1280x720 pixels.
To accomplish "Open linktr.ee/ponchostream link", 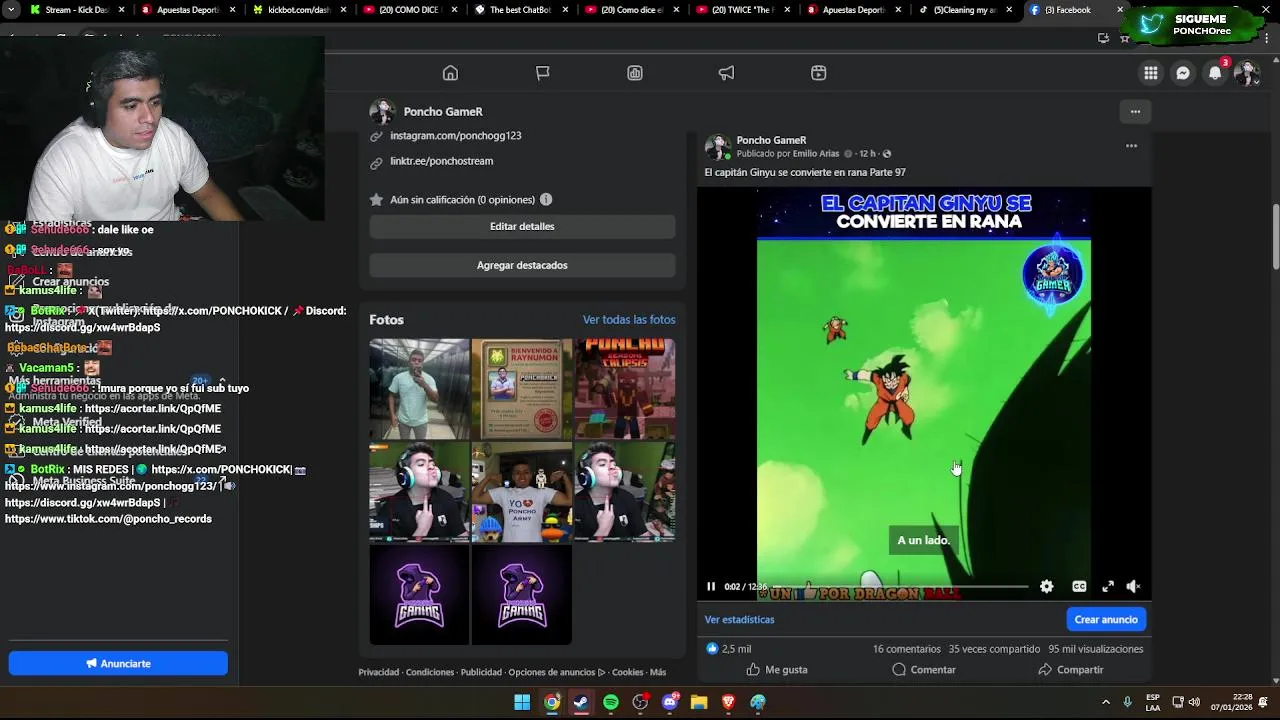I will 441,161.
